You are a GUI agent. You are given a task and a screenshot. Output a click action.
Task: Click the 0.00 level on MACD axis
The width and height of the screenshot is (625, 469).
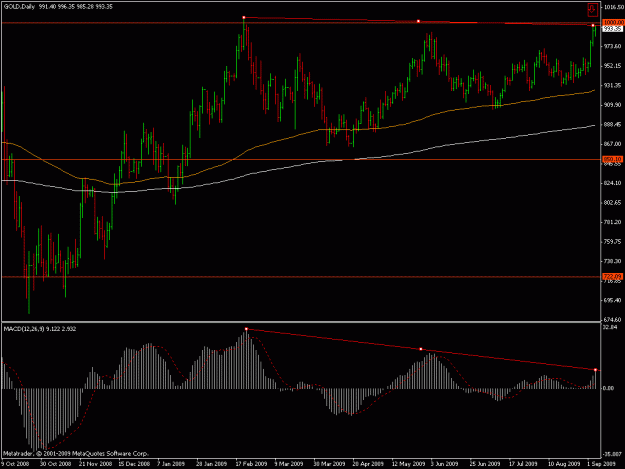point(608,388)
